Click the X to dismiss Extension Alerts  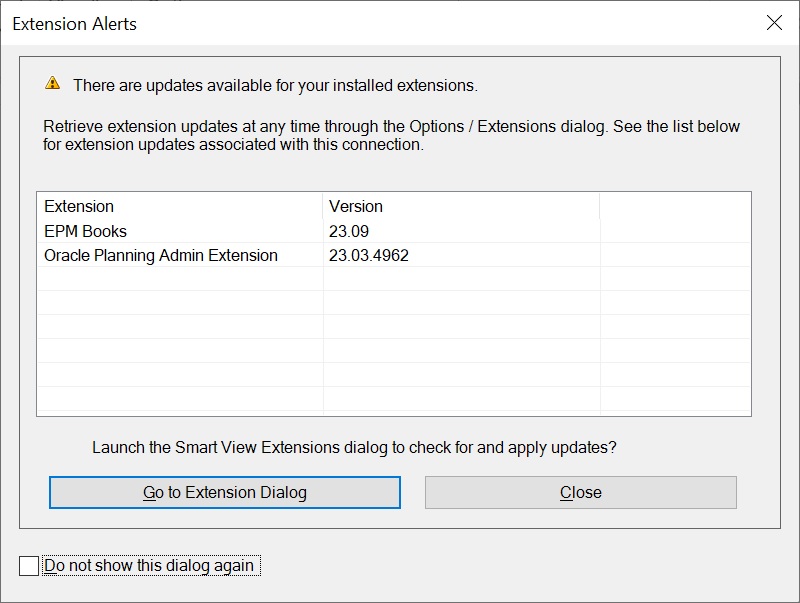pos(776,23)
